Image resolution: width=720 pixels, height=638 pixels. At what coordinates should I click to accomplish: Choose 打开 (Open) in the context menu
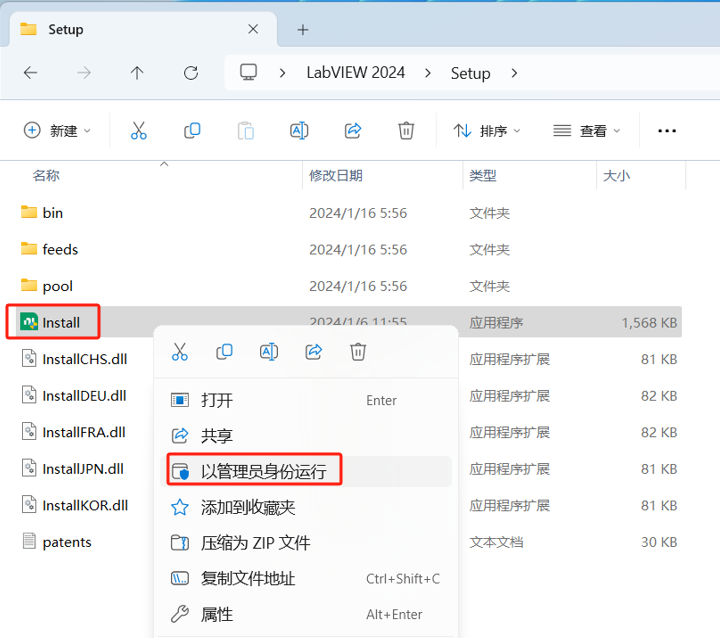click(x=306, y=400)
